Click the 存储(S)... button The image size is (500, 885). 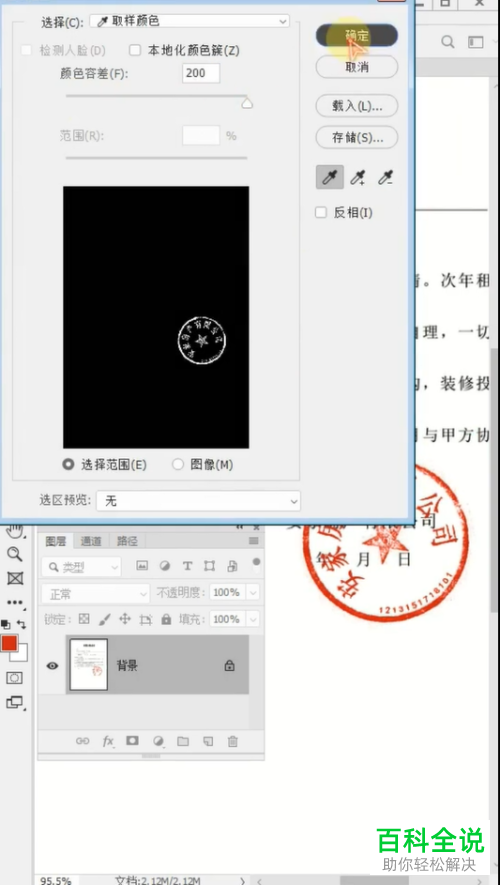(357, 137)
